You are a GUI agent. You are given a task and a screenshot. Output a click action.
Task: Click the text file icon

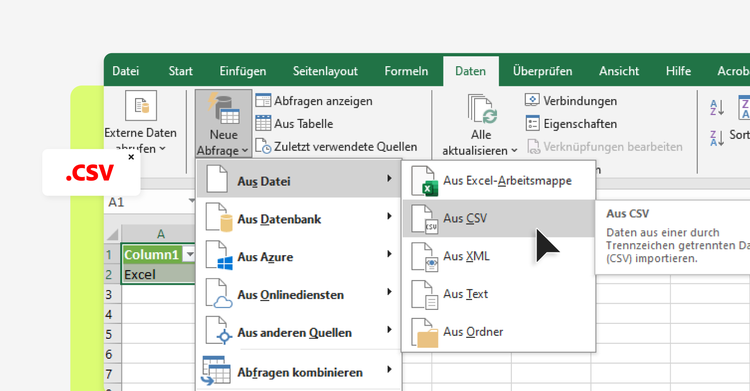[425, 294]
